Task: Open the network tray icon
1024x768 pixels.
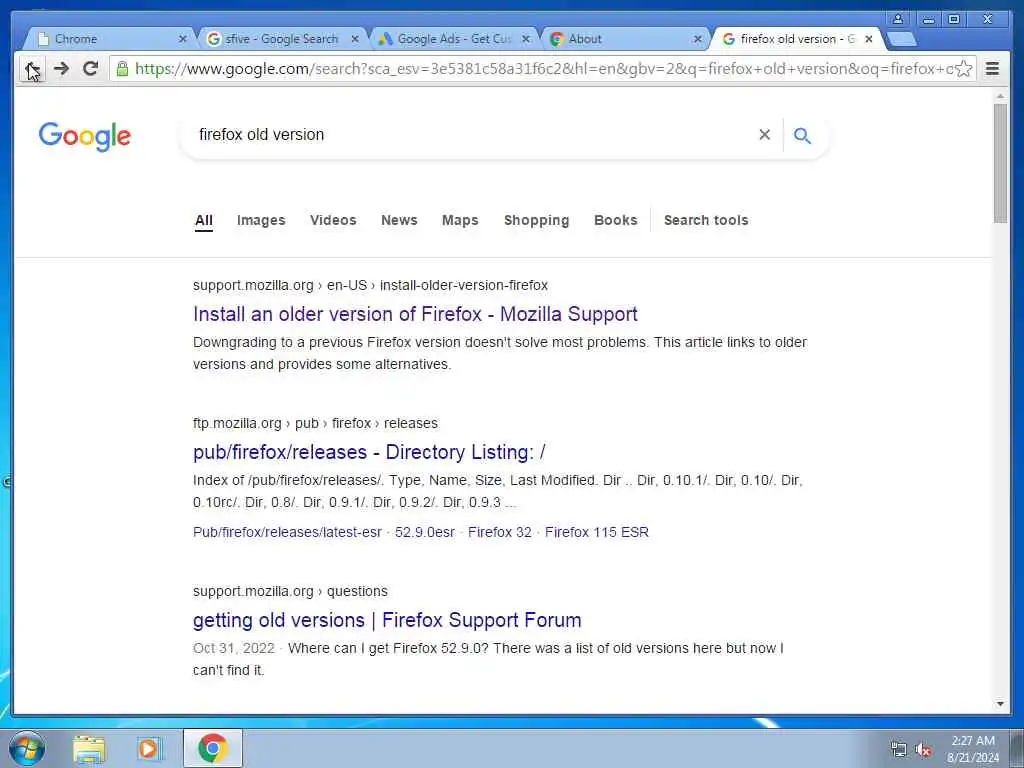Action: click(899, 750)
